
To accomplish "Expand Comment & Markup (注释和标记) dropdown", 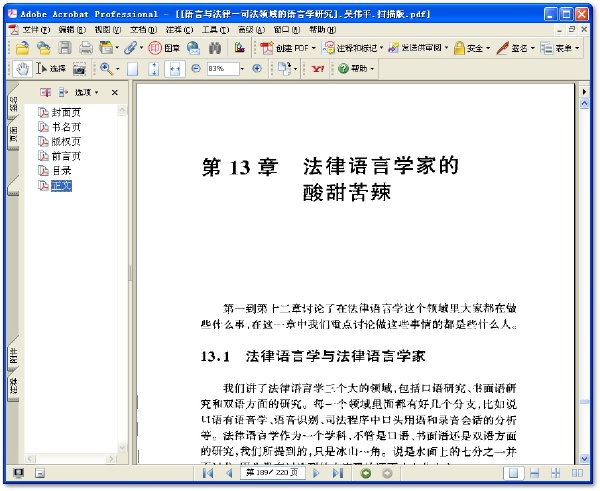I will point(381,48).
